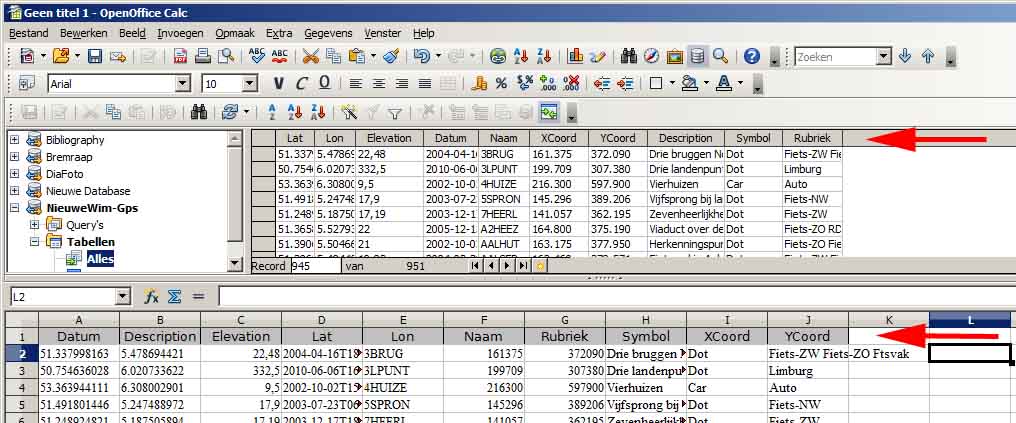This screenshot has height=423, width=1016.
Task: Click the database tree scroll-down arrow
Action: tap(235, 264)
